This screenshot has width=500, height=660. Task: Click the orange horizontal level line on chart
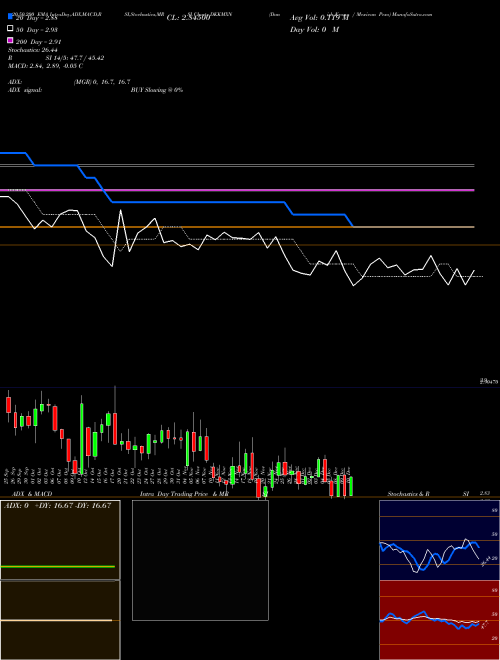pos(237,227)
